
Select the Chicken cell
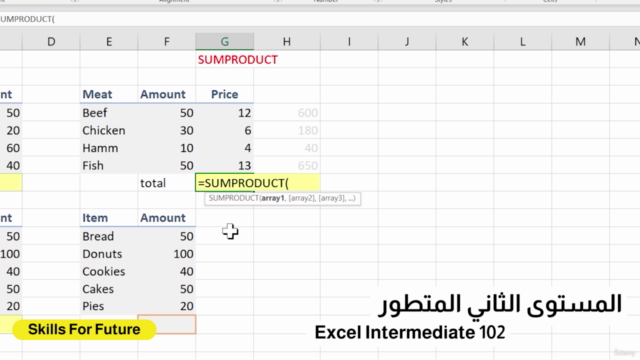(x=109, y=130)
